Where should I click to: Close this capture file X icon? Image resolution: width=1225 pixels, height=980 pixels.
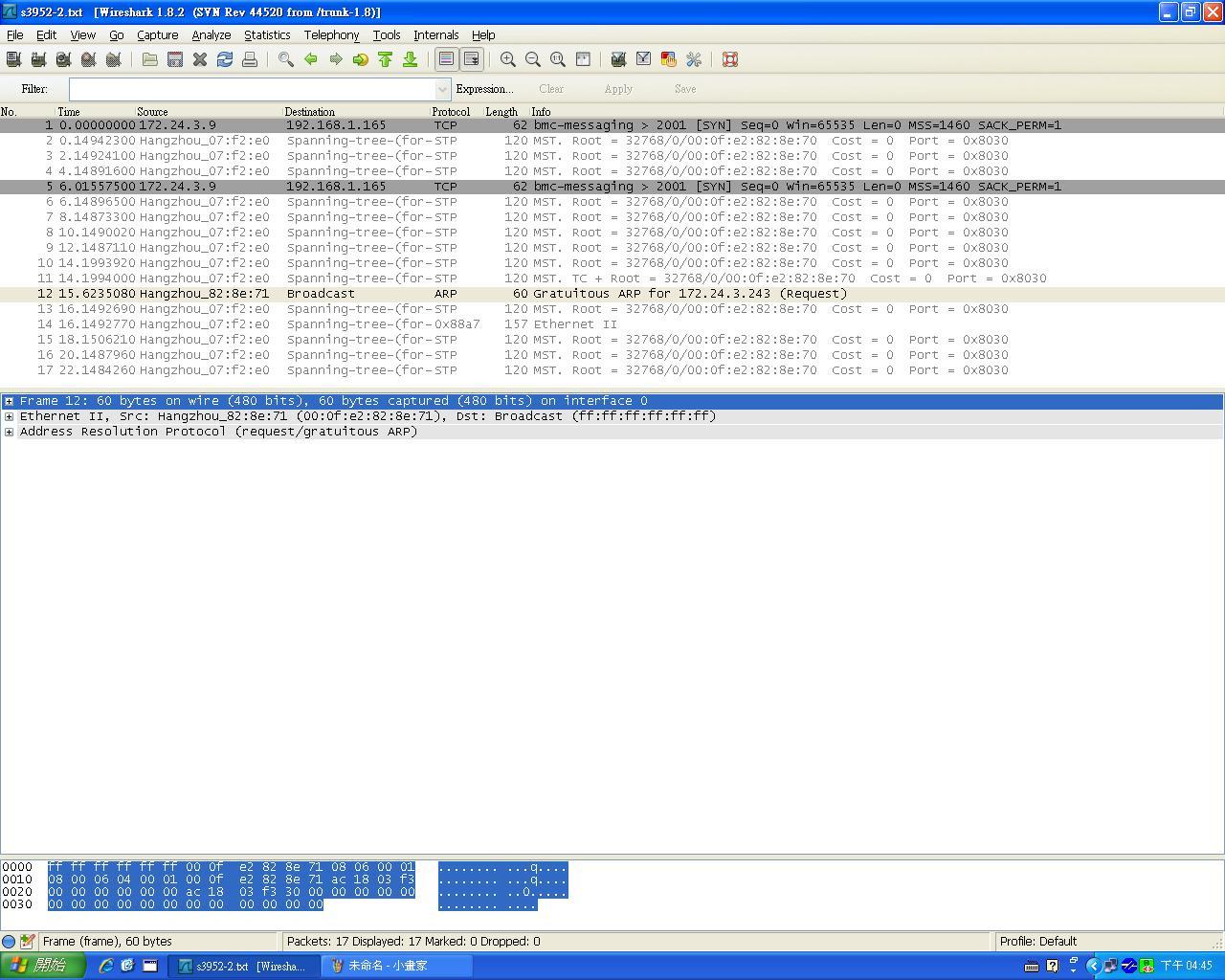click(200, 59)
